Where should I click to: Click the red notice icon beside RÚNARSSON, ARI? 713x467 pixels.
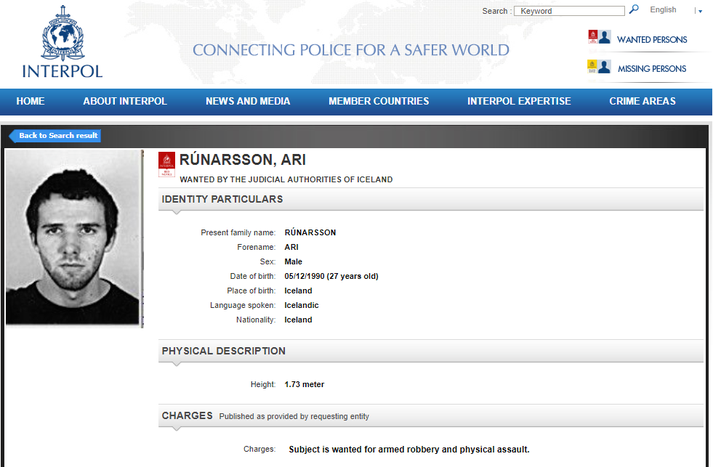(x=166, y=164)
